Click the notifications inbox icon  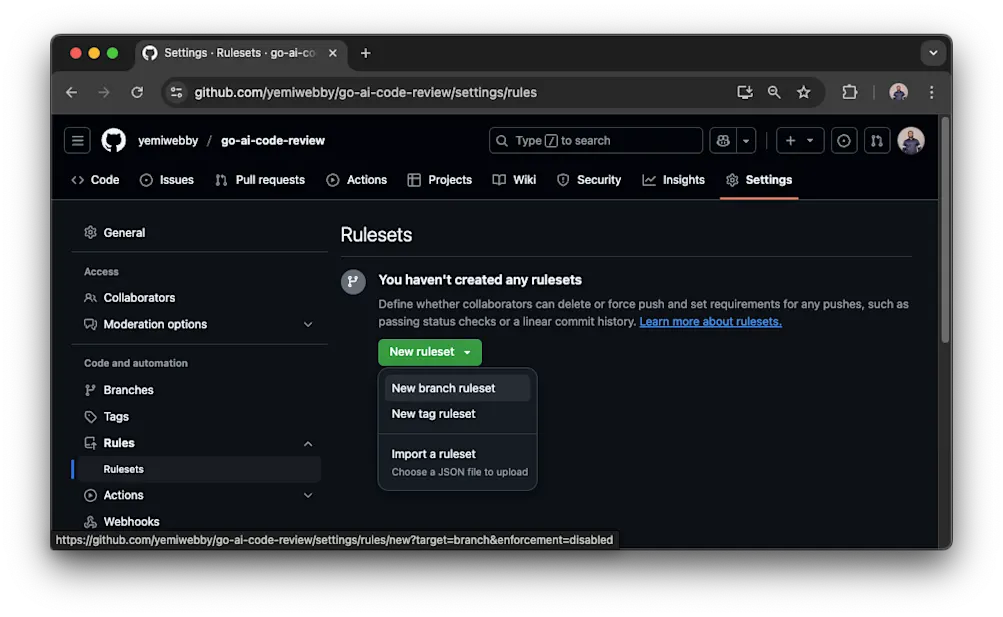click(x=843, y=140)
